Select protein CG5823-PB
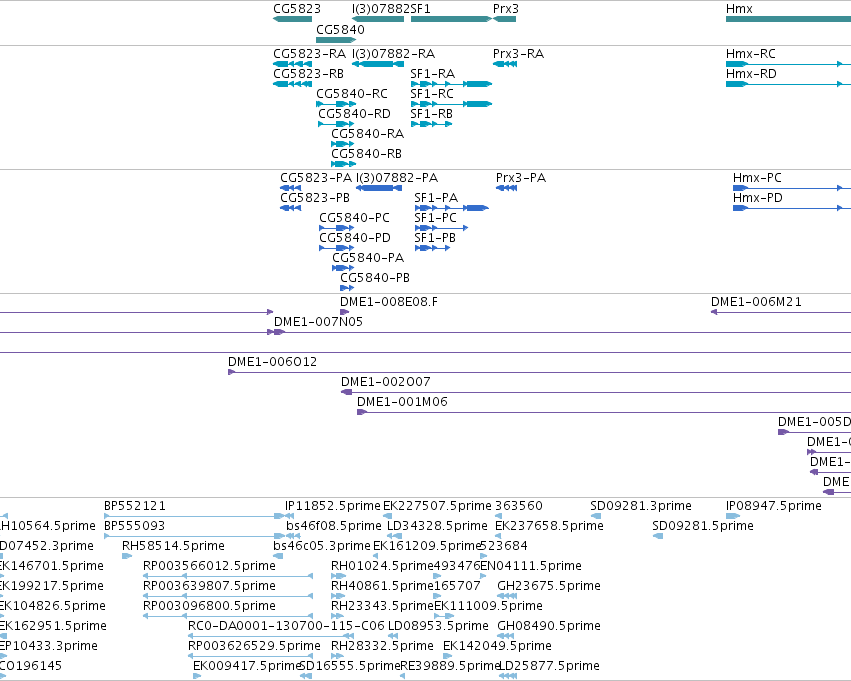 click(315, 198)
